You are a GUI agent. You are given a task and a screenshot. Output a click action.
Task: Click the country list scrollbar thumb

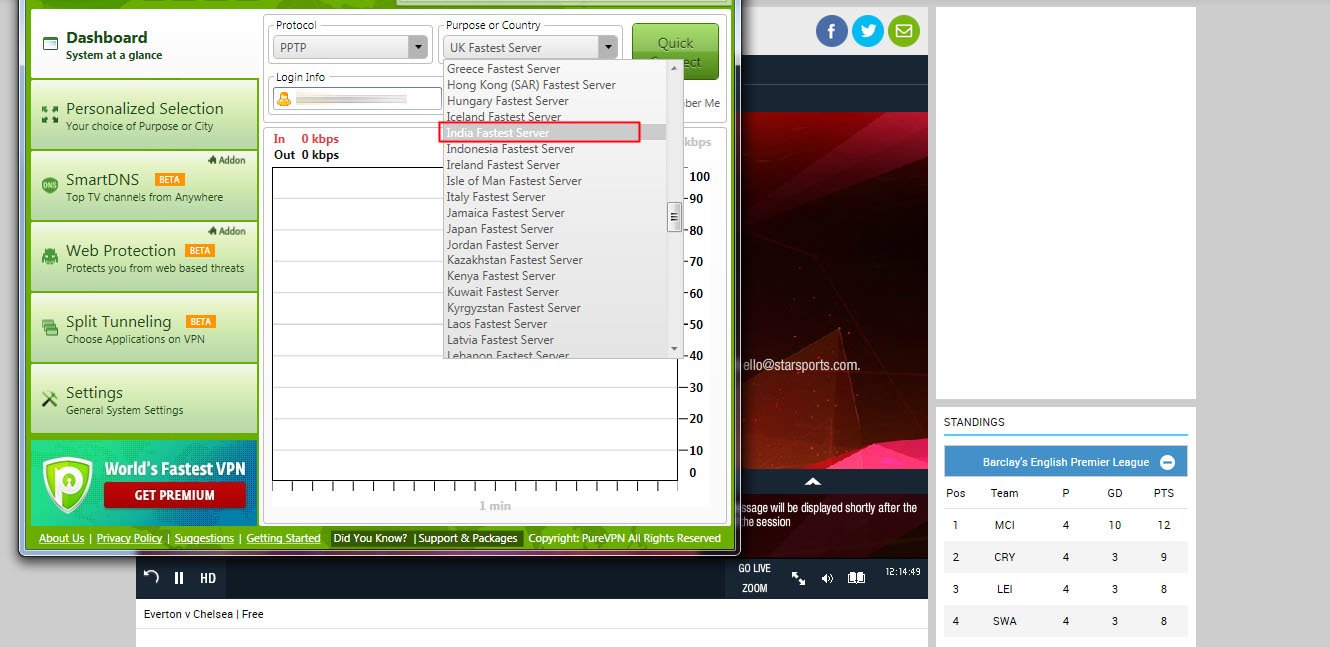pyautogui.click(x=675, y=216)
